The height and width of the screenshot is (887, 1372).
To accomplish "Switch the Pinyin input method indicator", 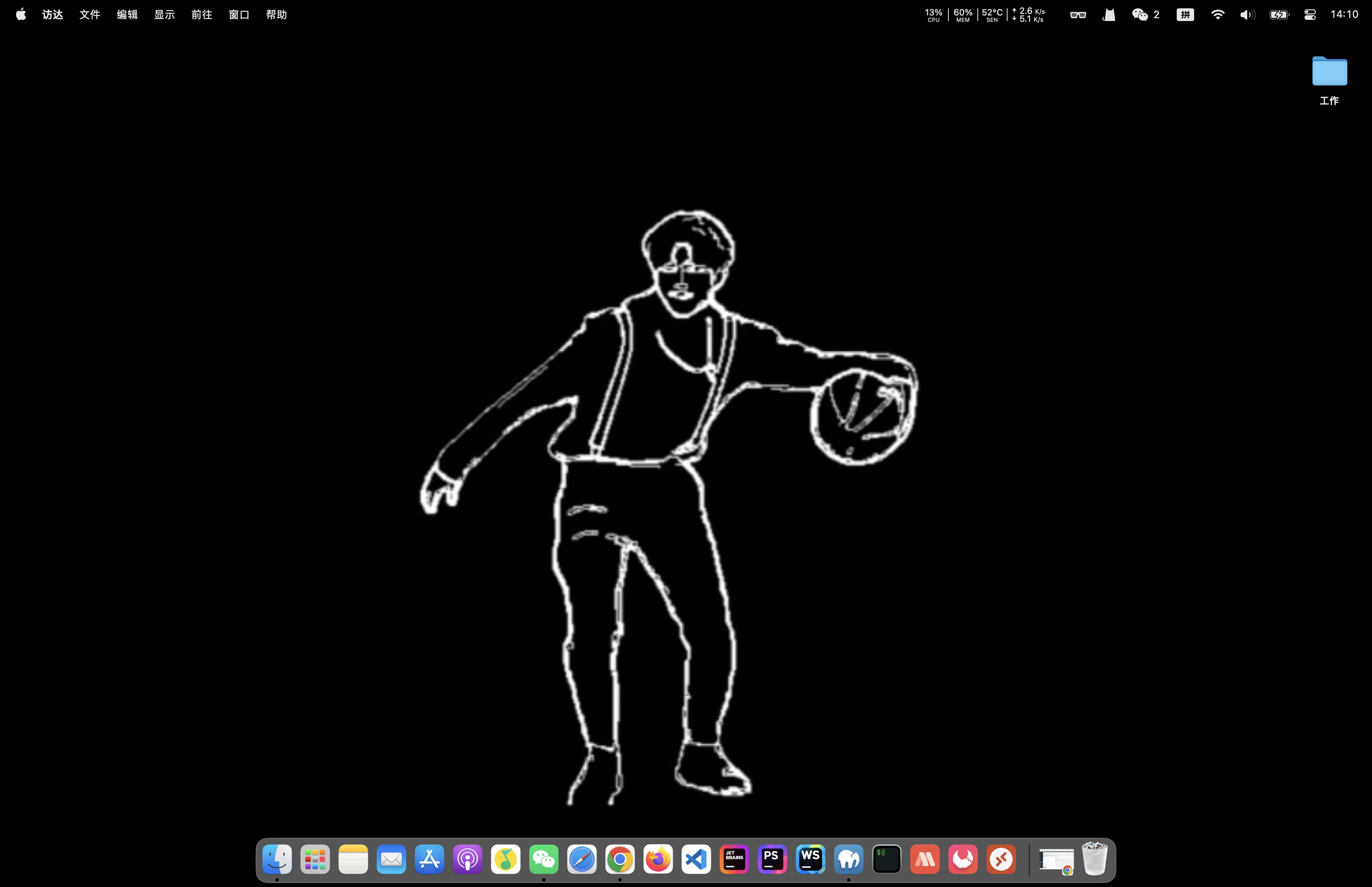I will coord(1185,15).
